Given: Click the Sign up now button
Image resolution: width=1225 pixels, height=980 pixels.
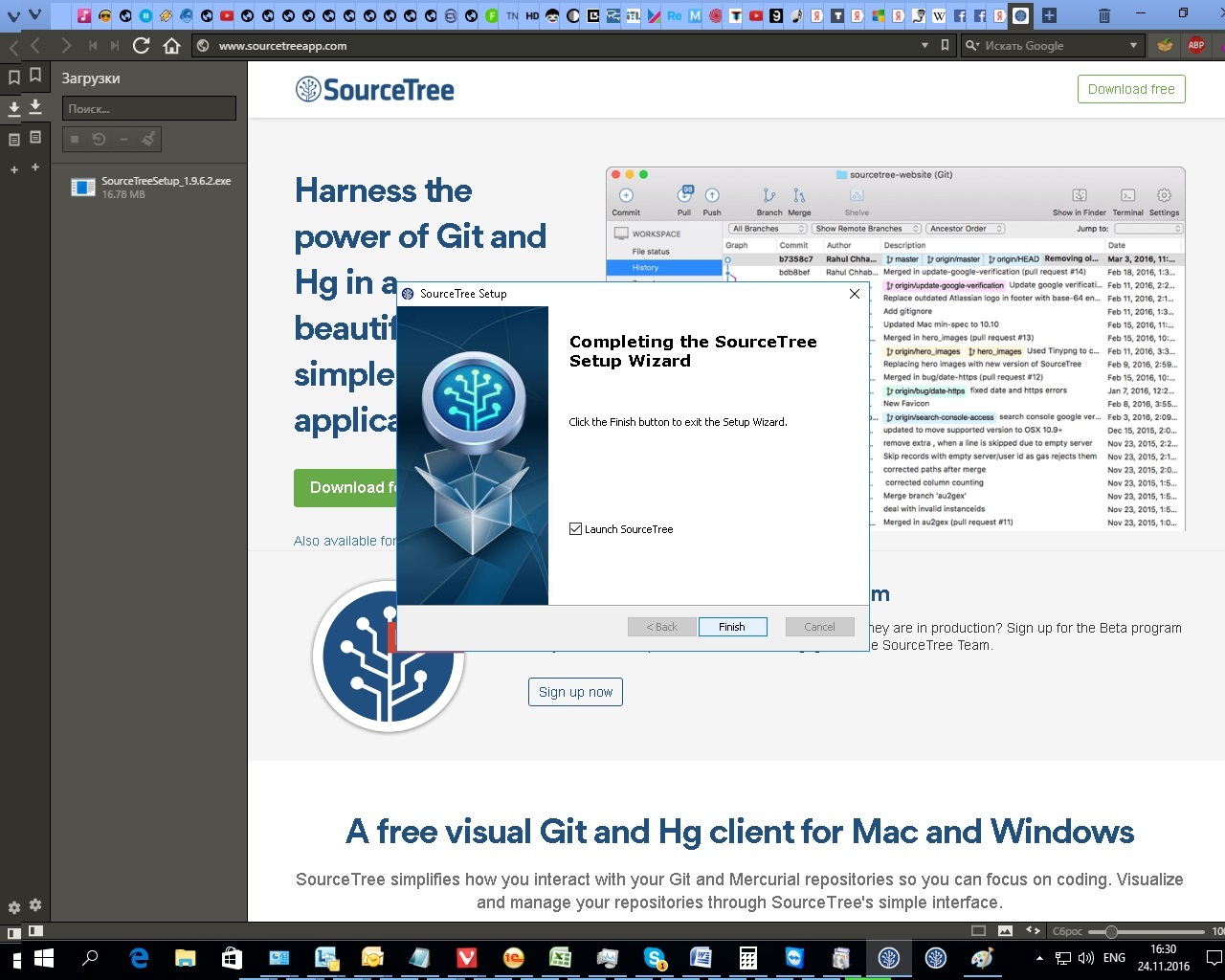Looking at the screenshot, I should click(x=575, y=692).
